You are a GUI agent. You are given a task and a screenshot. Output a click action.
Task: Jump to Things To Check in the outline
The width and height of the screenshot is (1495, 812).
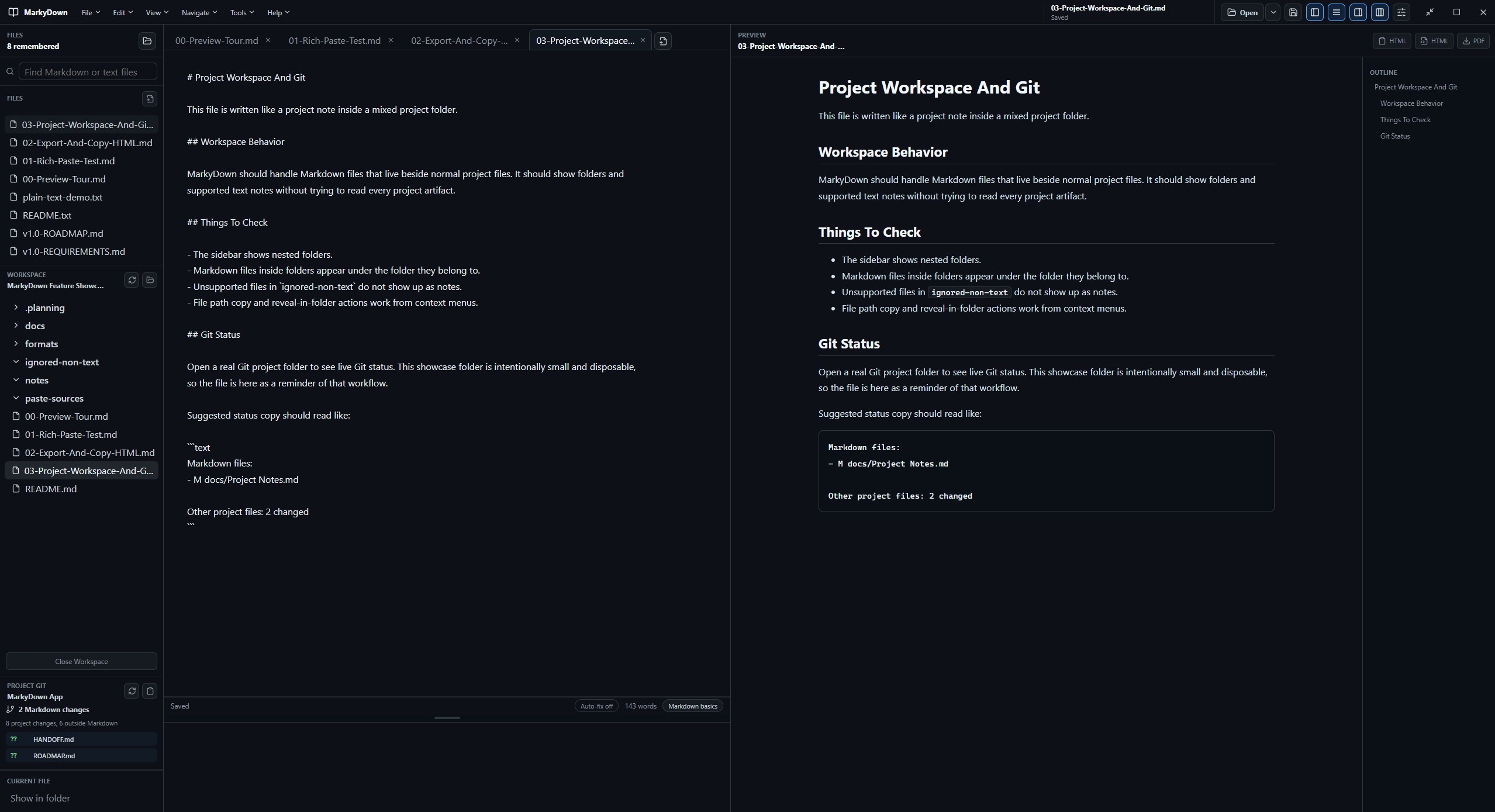1405,120
